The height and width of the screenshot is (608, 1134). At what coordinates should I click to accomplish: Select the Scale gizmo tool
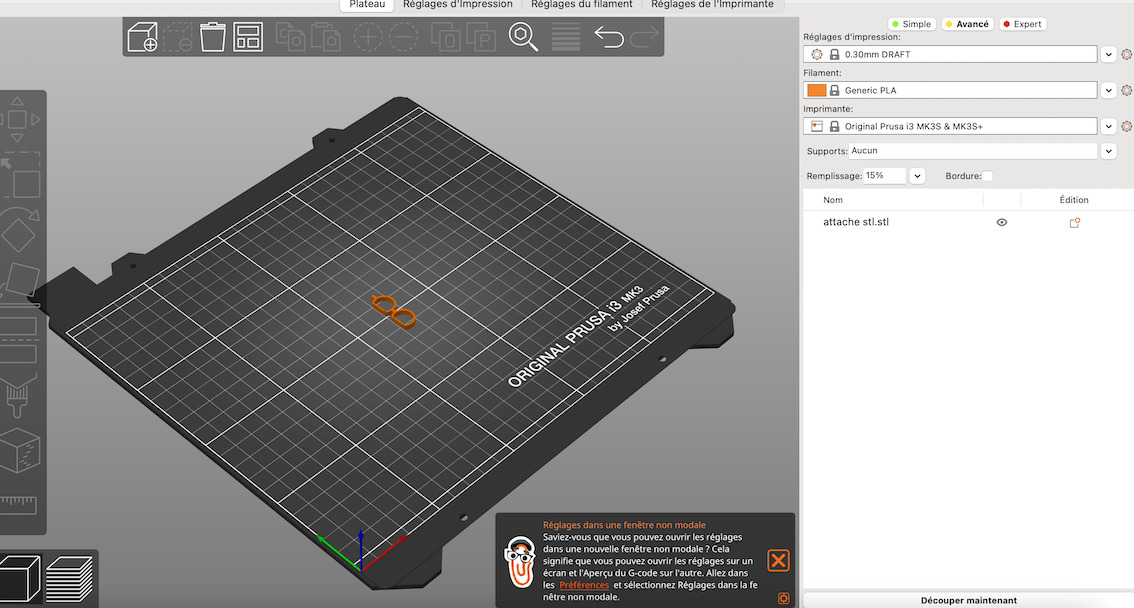(x=21, y=176)
